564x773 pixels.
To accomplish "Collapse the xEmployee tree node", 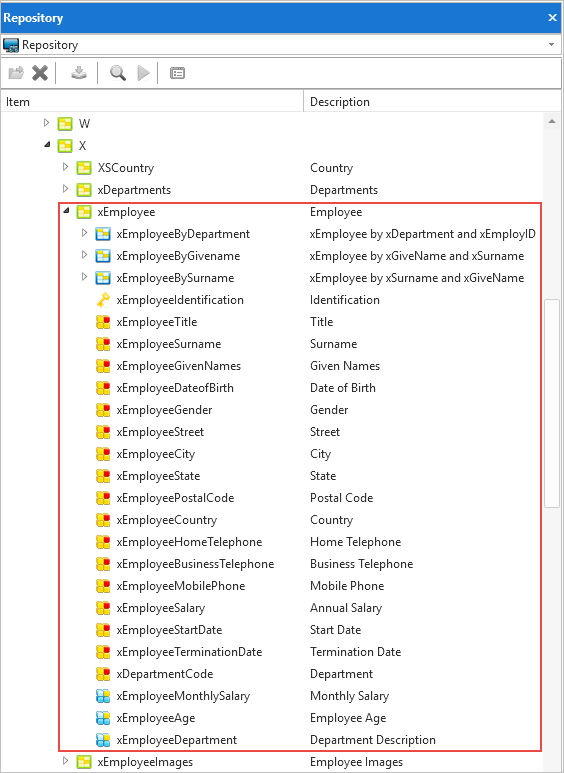I will point(66,211).
